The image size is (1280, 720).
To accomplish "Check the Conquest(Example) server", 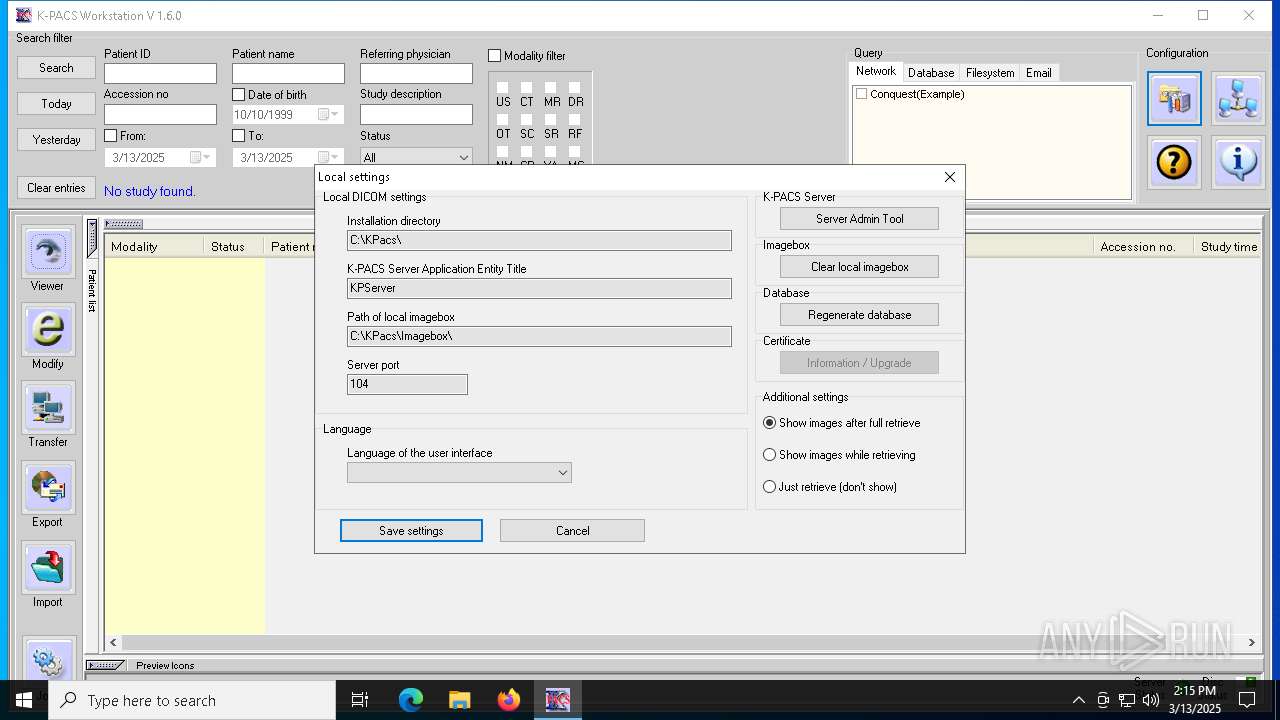I will click(861, 94).
